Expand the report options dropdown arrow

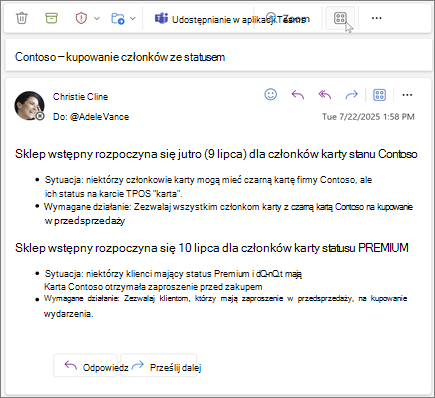pyautogui.click(x=97, y=18)
